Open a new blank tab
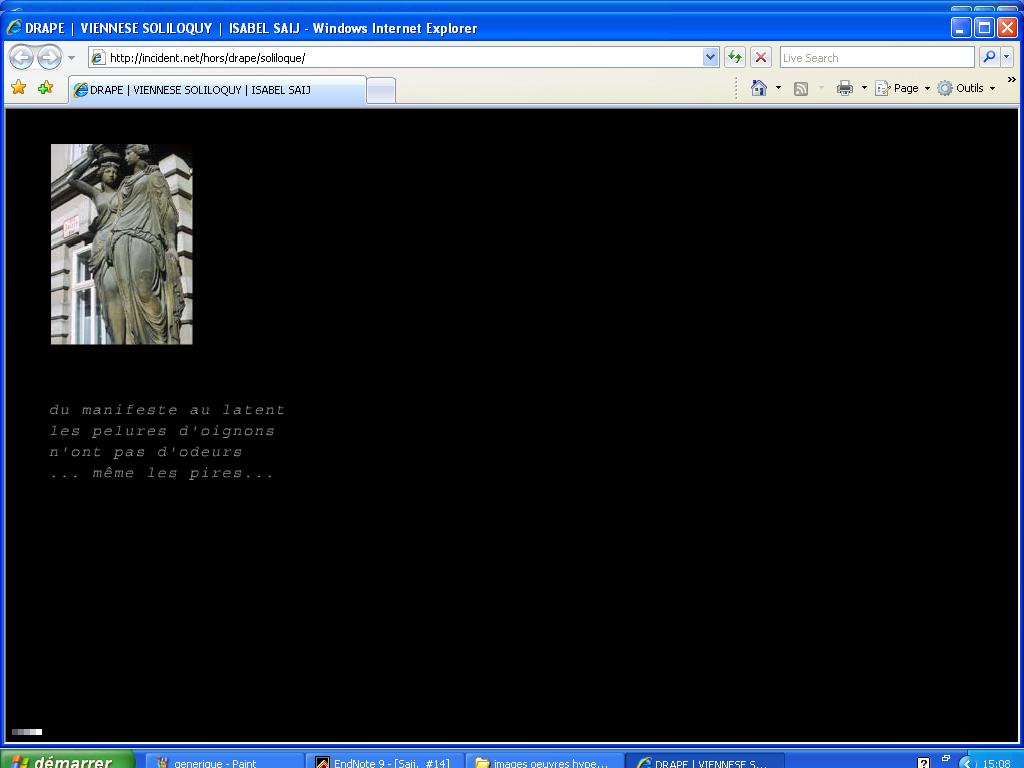Viewport: 1024px width, 768px height. tap(381, 91)
